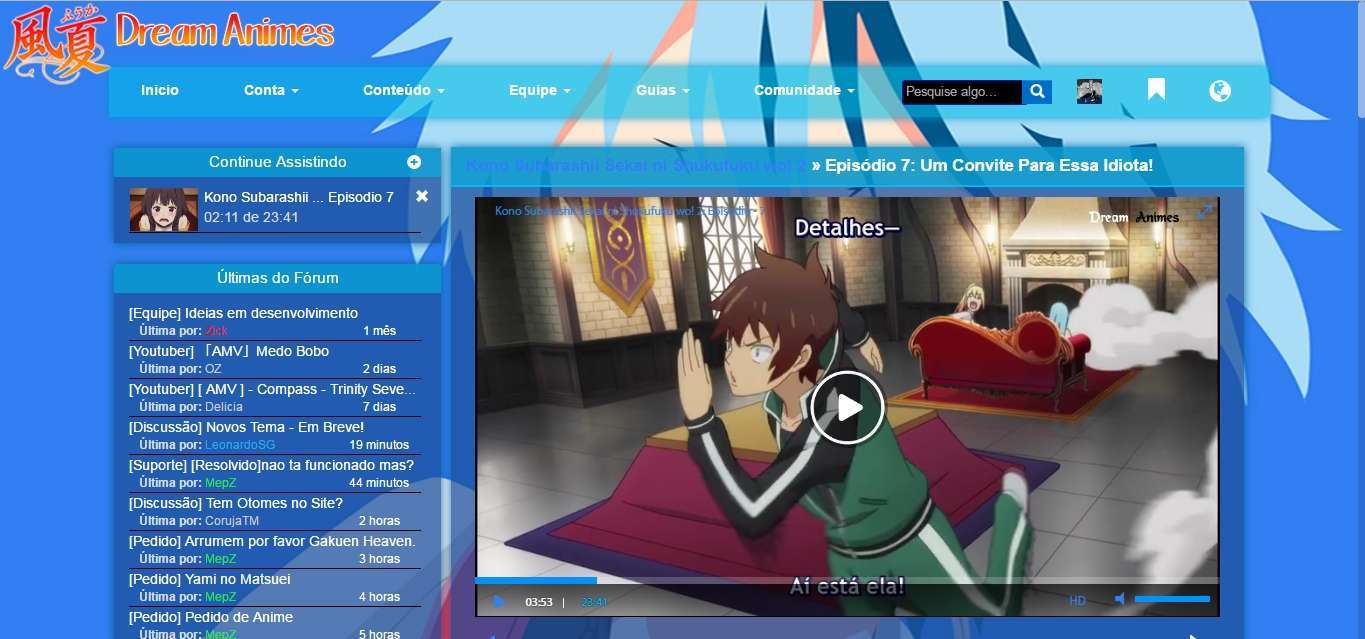Open forum topic 'Pedido de Anime'
1365x639 pixels.
click(x=211, y=617)
